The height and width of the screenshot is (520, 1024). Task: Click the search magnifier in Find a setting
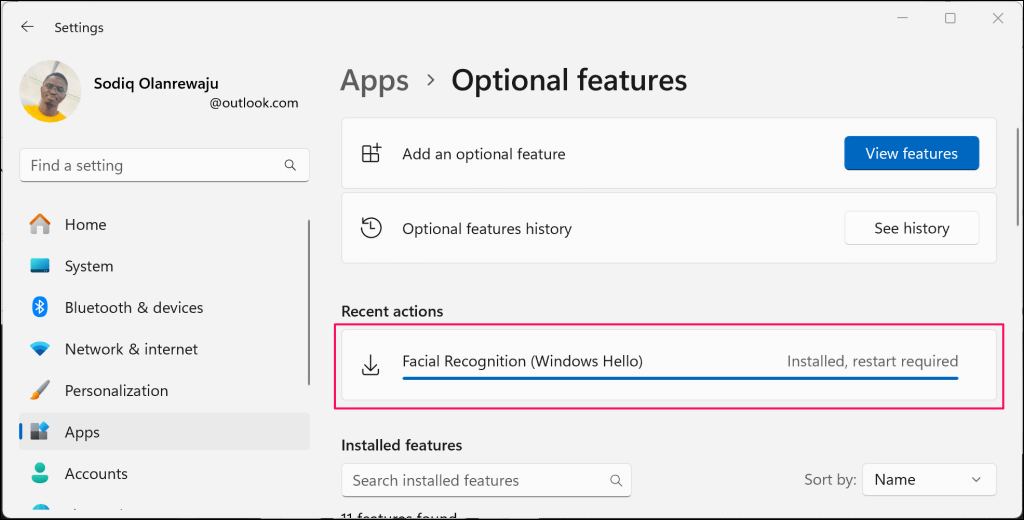pos(290,166)
